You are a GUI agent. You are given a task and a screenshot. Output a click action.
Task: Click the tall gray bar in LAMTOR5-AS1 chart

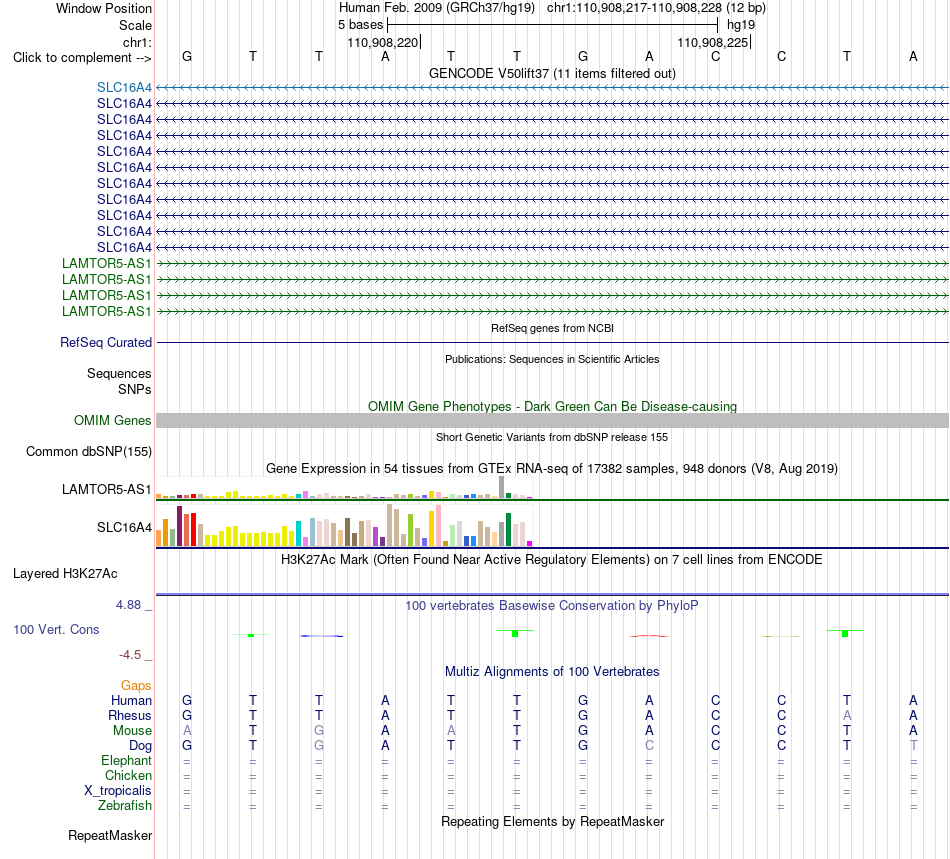[502, 487]
